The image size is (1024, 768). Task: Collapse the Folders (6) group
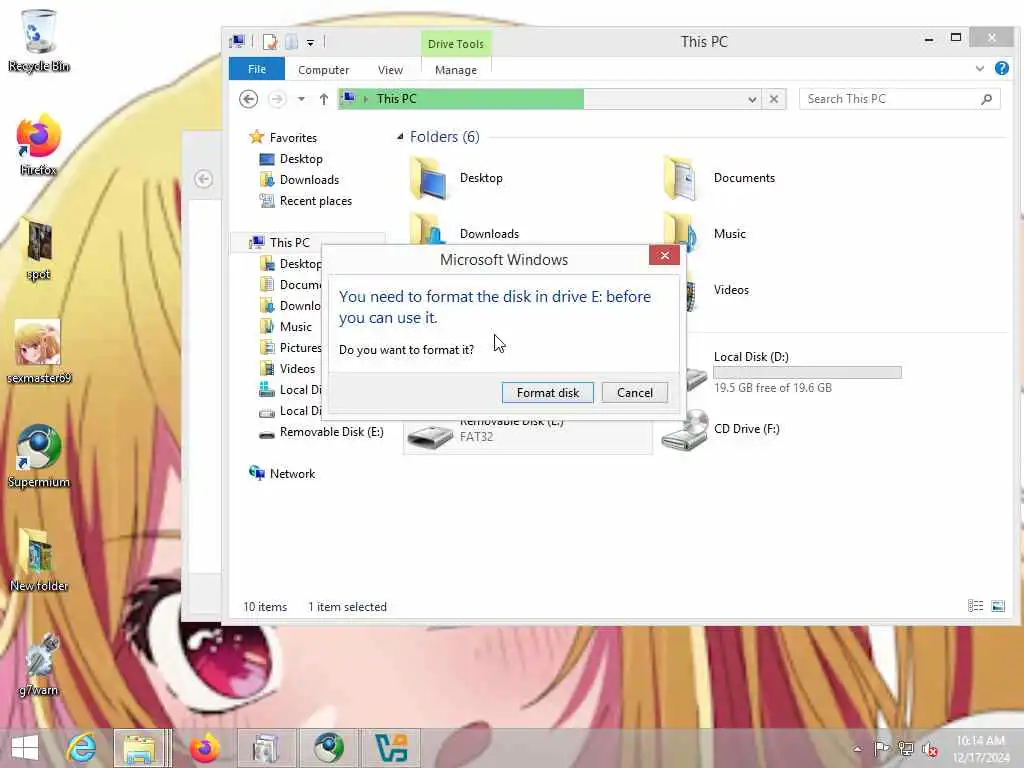400,136
